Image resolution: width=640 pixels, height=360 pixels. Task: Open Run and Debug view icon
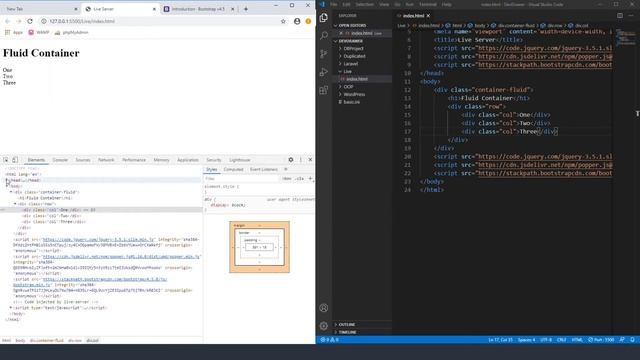point(324,72)
